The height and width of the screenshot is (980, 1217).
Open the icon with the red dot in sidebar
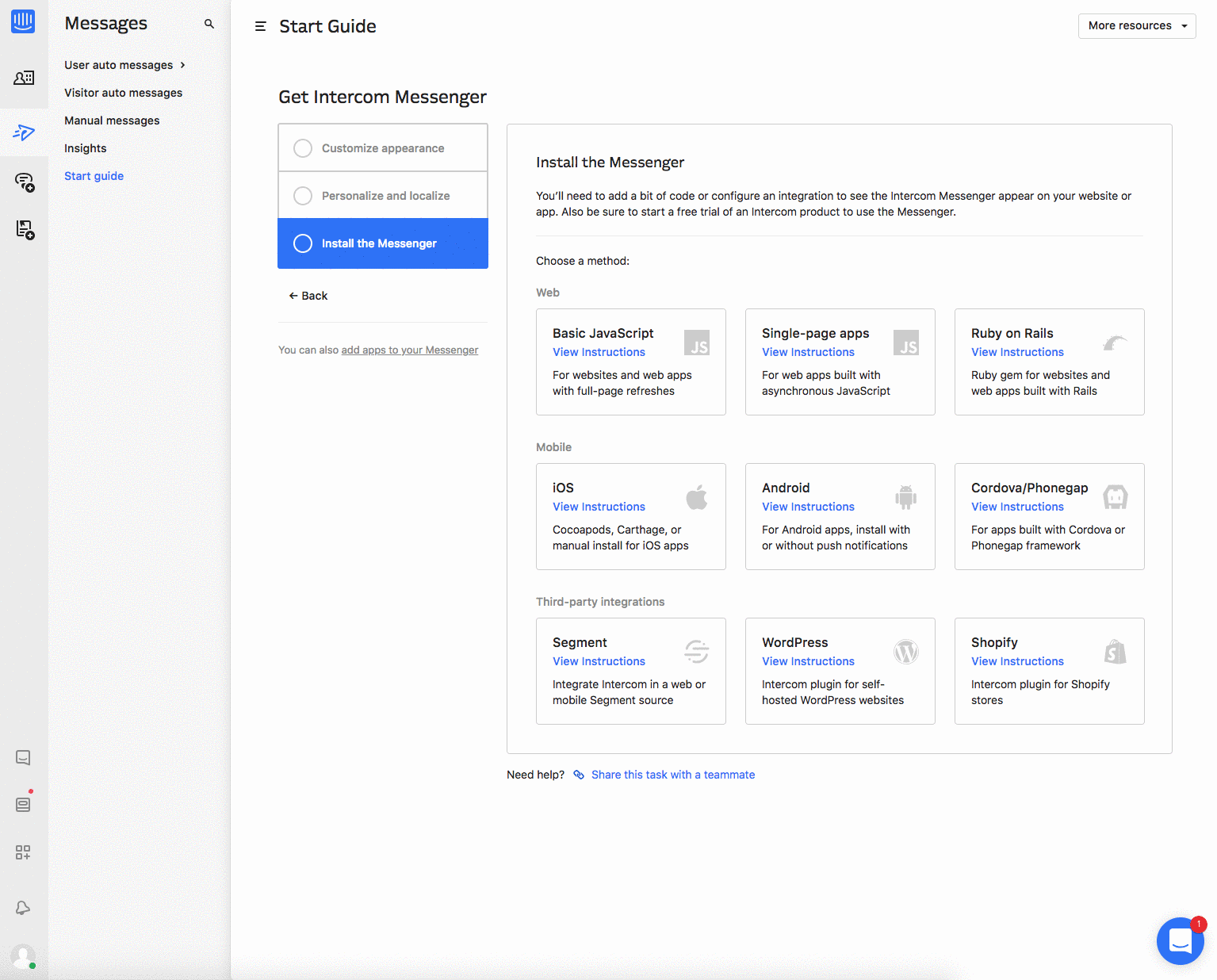23,803
